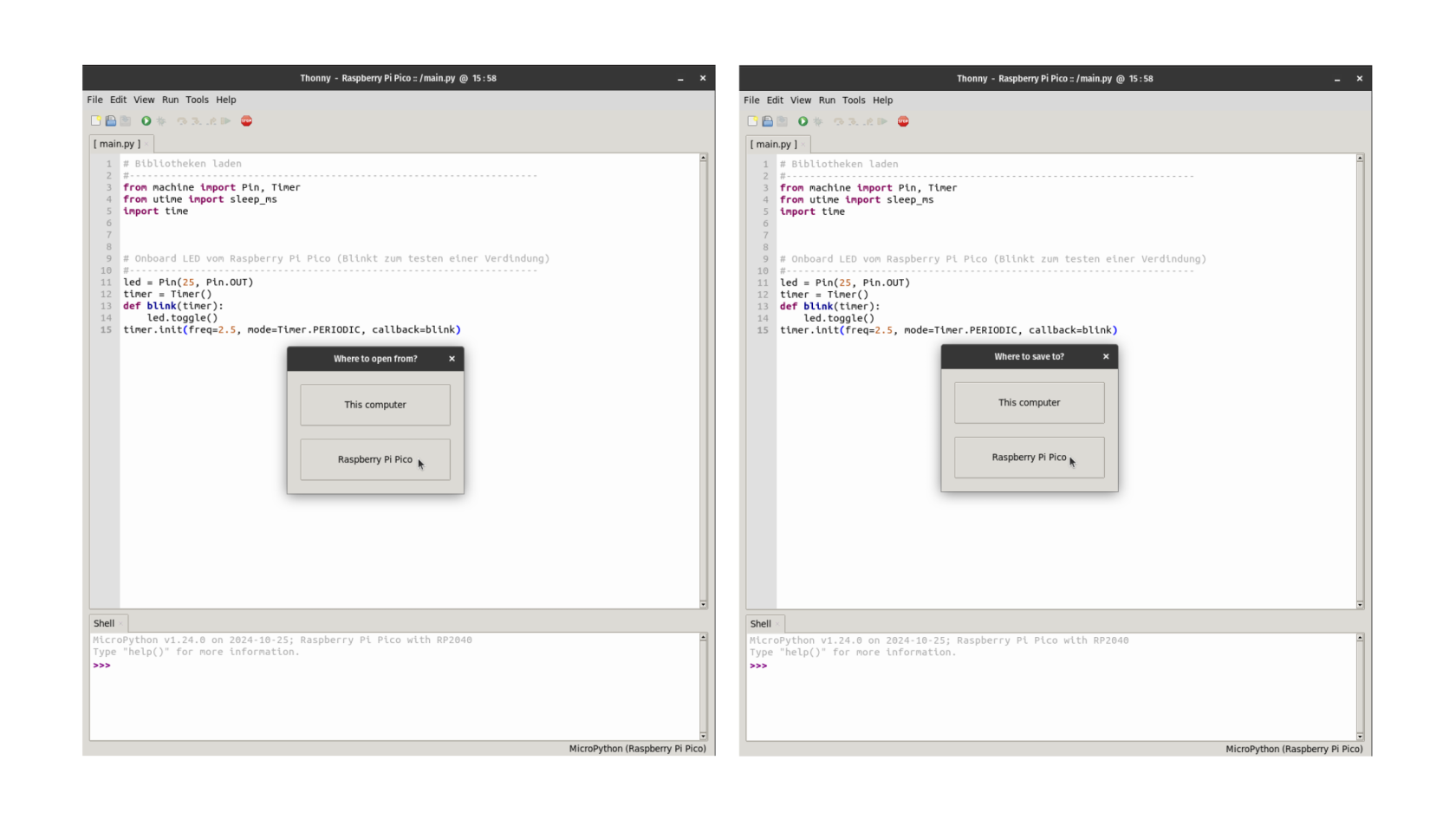Image resolution: width=1456 pixels, height=819 pixels.
Task: Click Step over icon in left Thonny window
Action: (182, 121)
